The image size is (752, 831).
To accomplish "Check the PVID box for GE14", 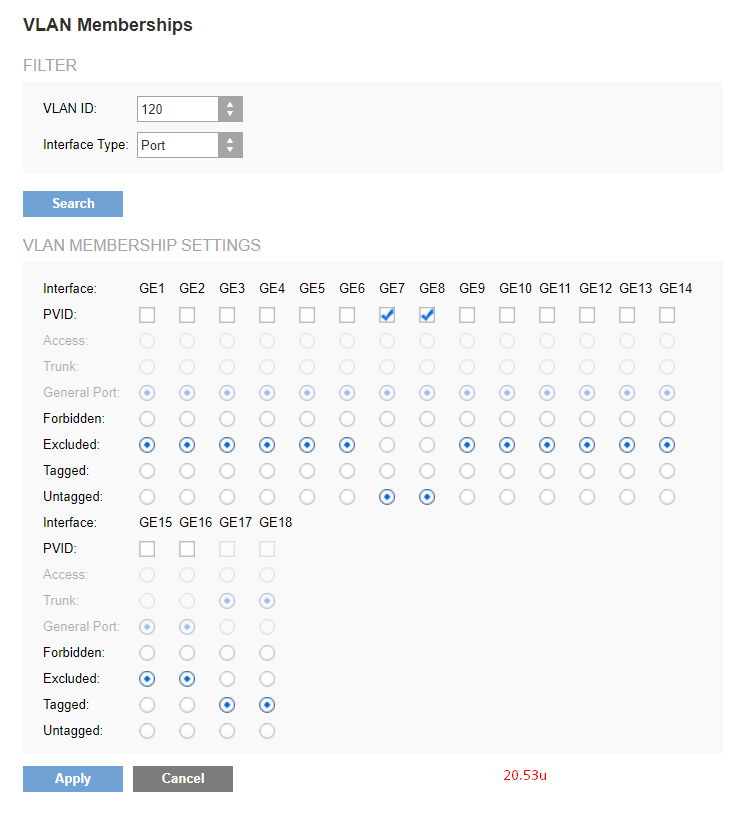I will tap(667, 315).
